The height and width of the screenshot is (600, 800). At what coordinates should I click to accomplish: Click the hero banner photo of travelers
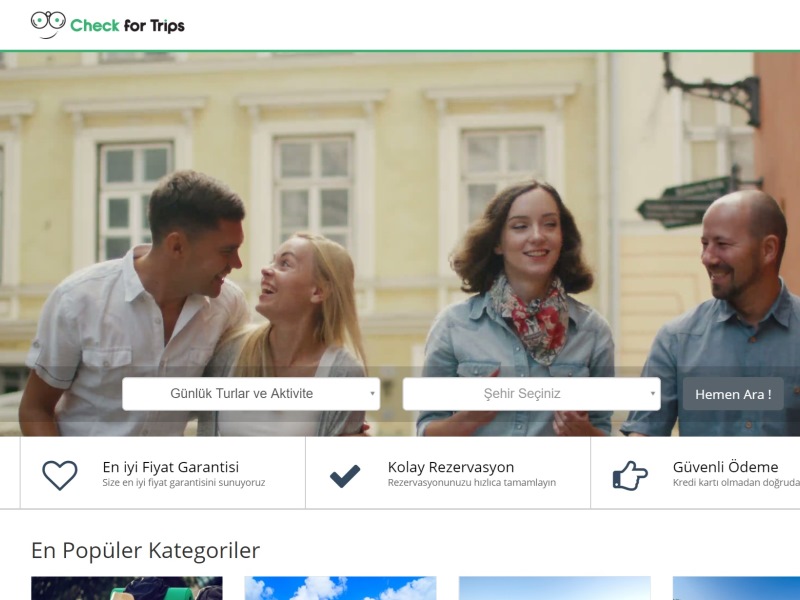click(400, 200)
